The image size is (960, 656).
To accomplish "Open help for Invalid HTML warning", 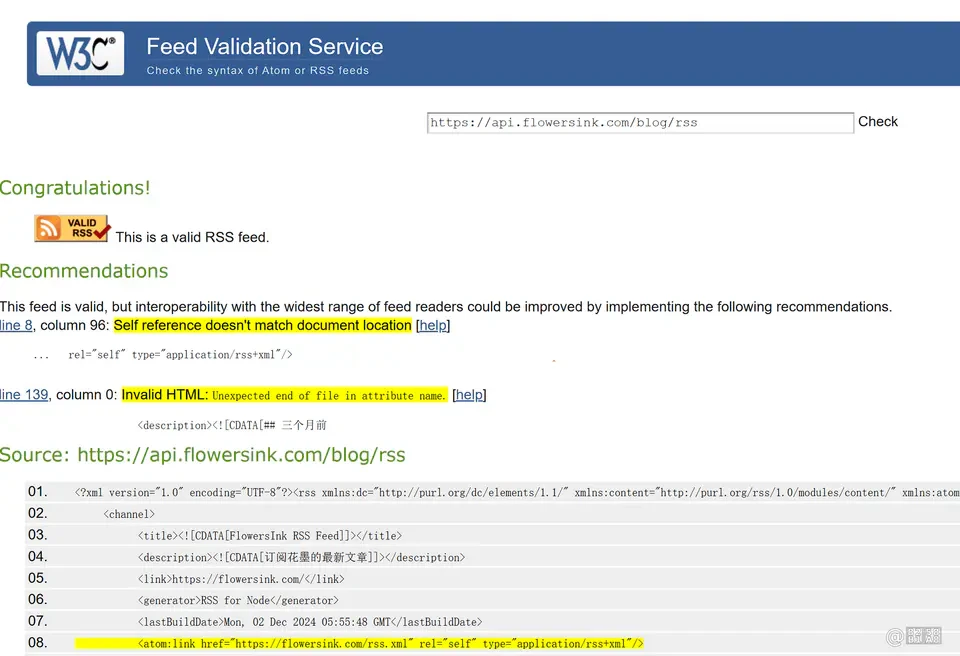I will pyautogui.click(x=469, y=395).
